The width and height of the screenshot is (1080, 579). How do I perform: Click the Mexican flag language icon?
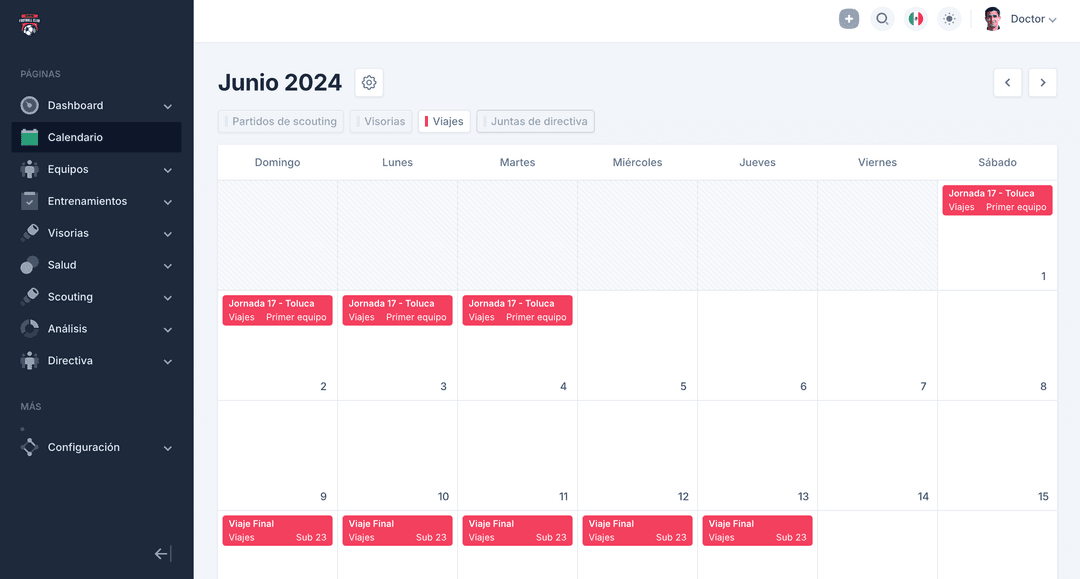tap(915, 18)
